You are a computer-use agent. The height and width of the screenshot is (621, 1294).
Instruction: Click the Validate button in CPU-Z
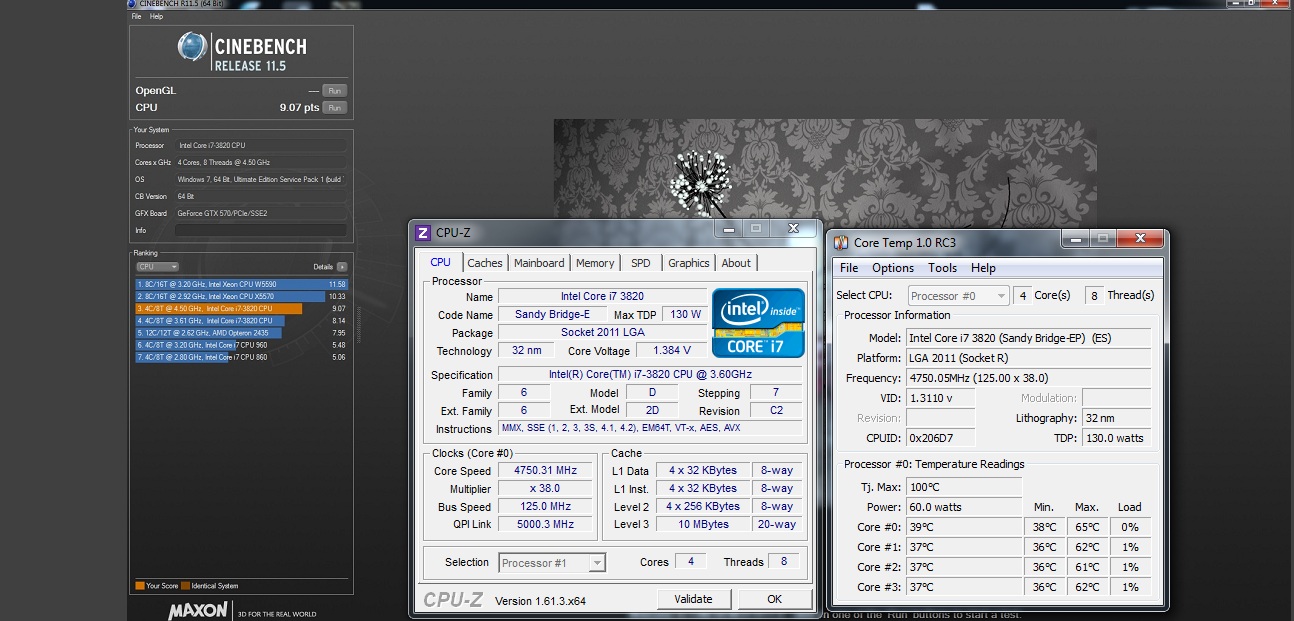[693, 599]
